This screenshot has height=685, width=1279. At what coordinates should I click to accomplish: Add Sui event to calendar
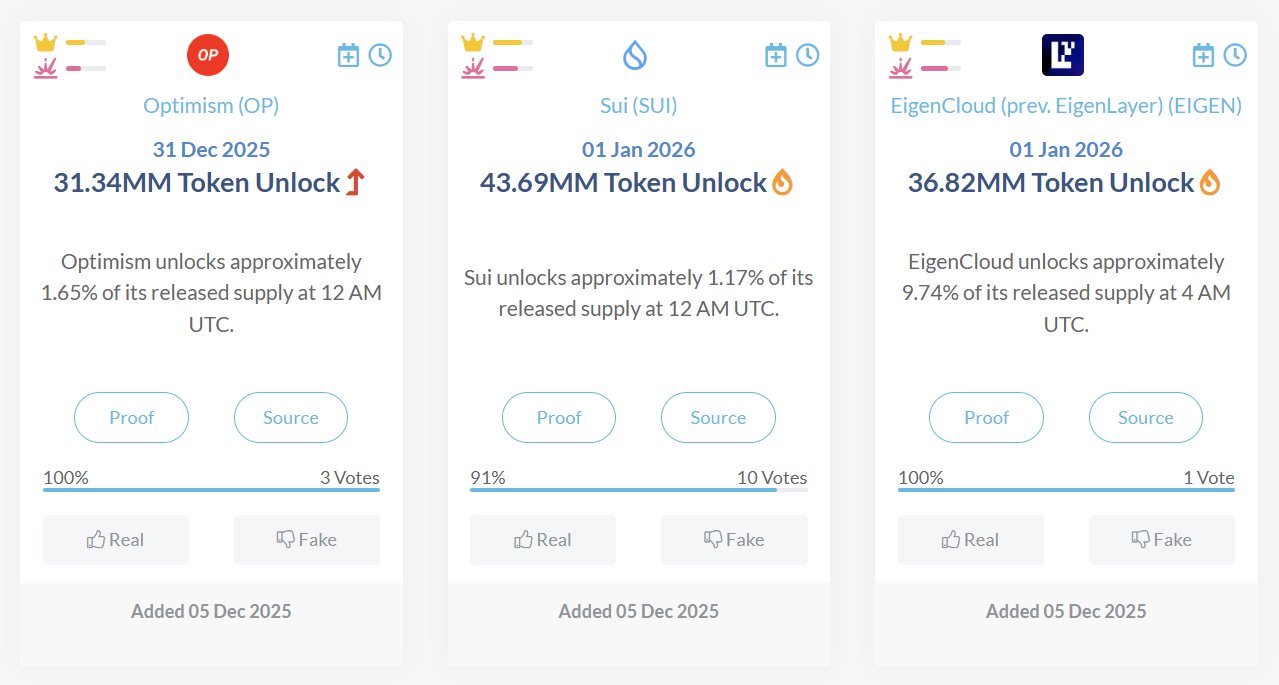coord(776,55)
